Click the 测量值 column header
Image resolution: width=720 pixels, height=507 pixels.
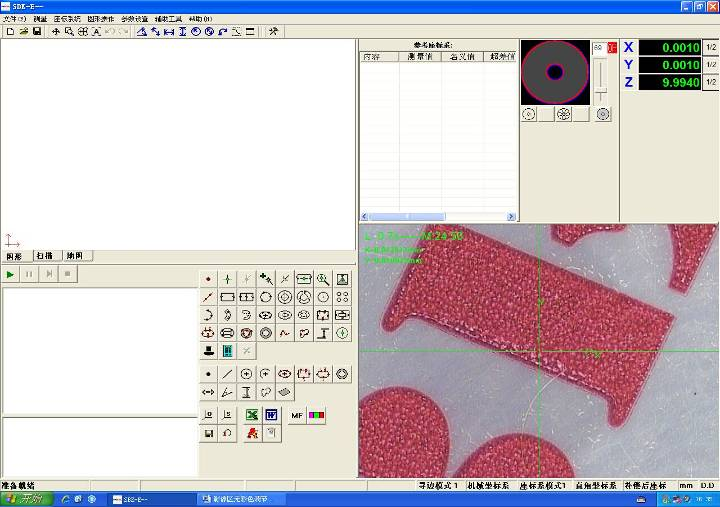pyautogui.click(x=420, y=57)
